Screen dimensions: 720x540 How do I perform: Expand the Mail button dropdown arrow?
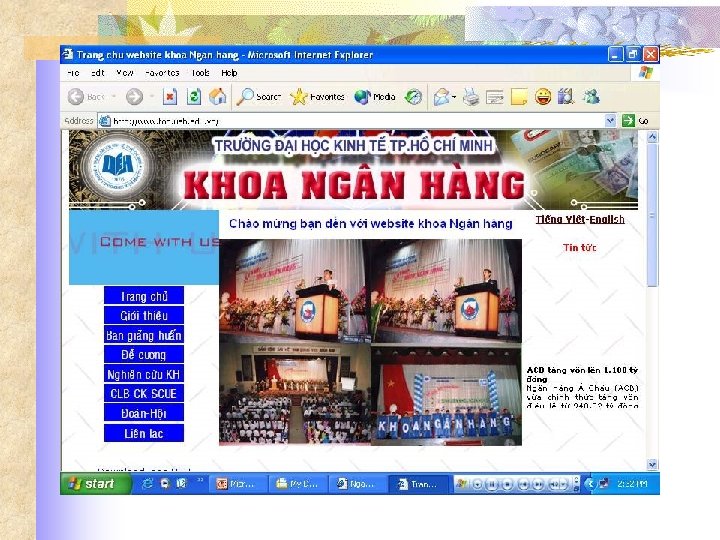click(454, 97)
